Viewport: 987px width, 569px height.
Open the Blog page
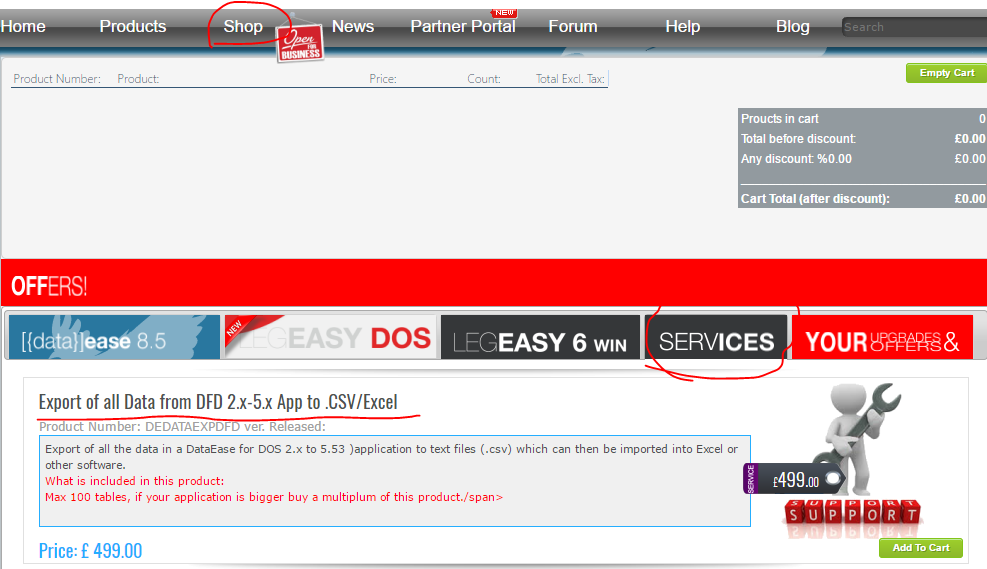792,26
